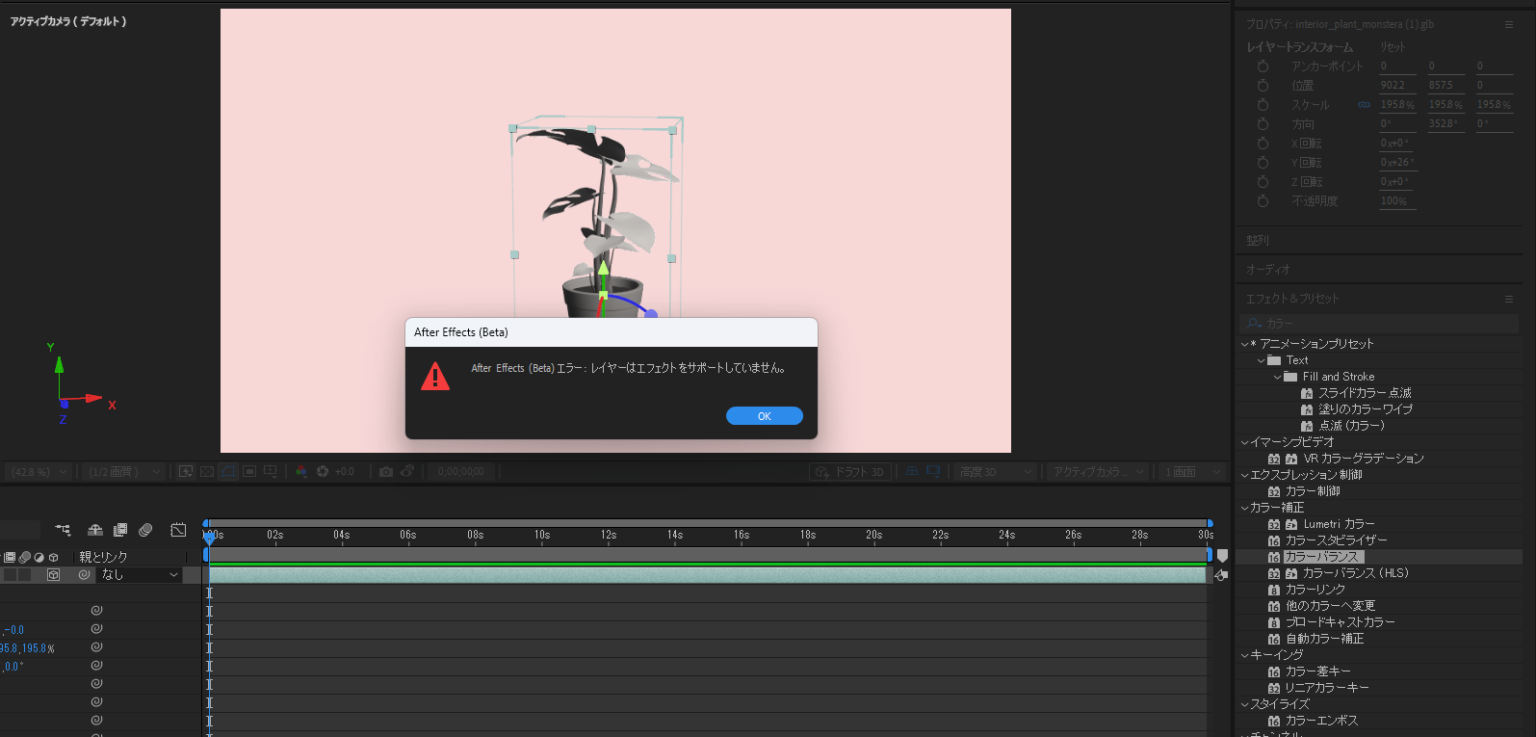
Task: Click the show channel color icon in viewer
Action: point(301,472)
